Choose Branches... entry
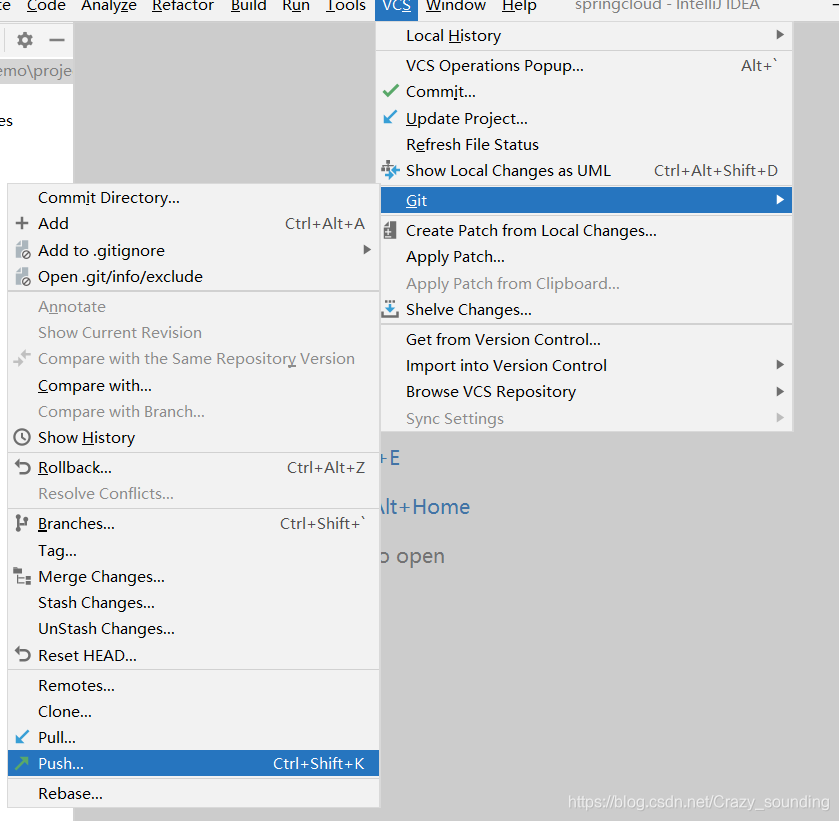The height and width of the screenshot is (821, 839). point(193,523)
